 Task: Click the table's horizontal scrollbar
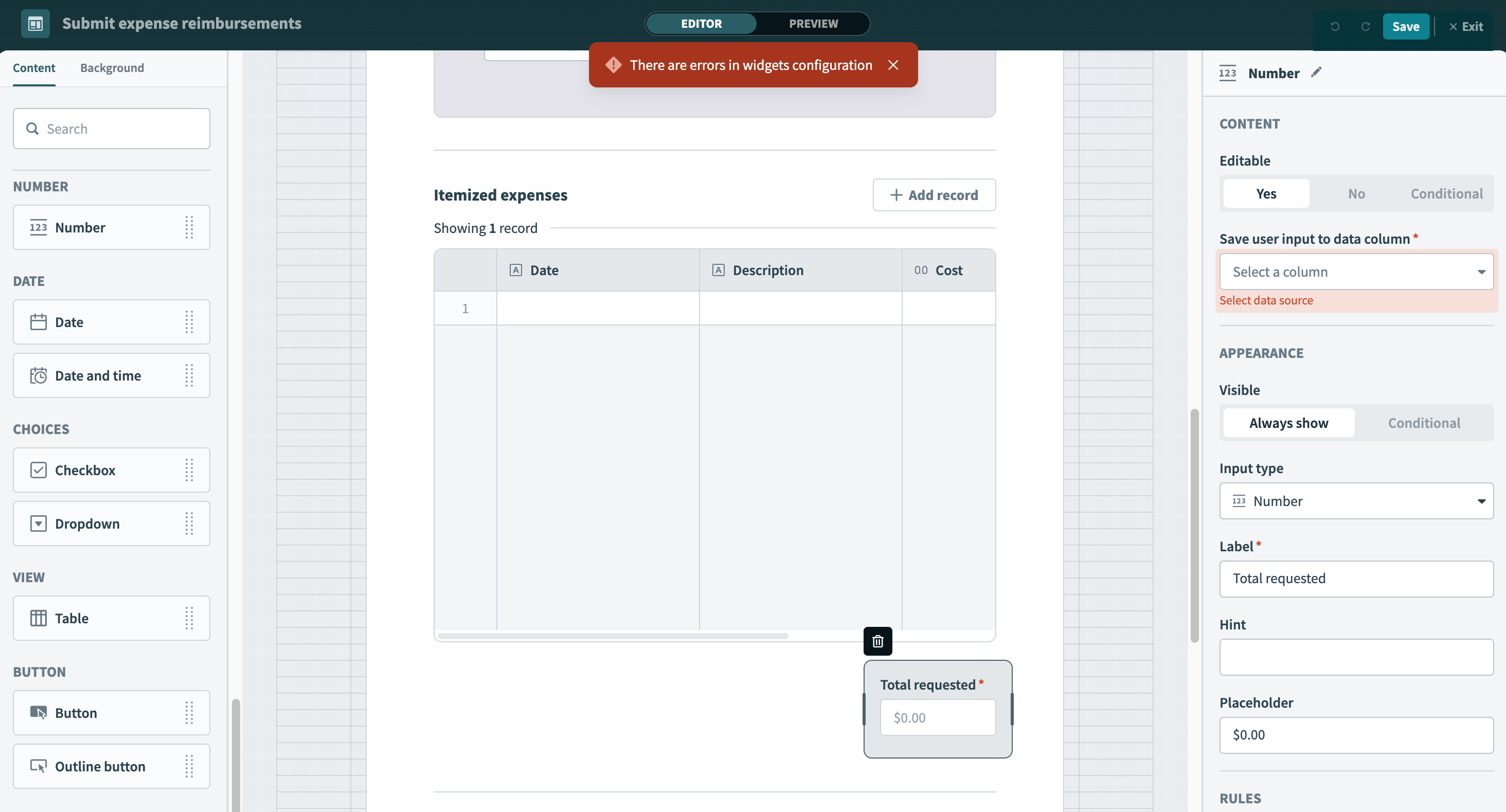tap(612, 636)
